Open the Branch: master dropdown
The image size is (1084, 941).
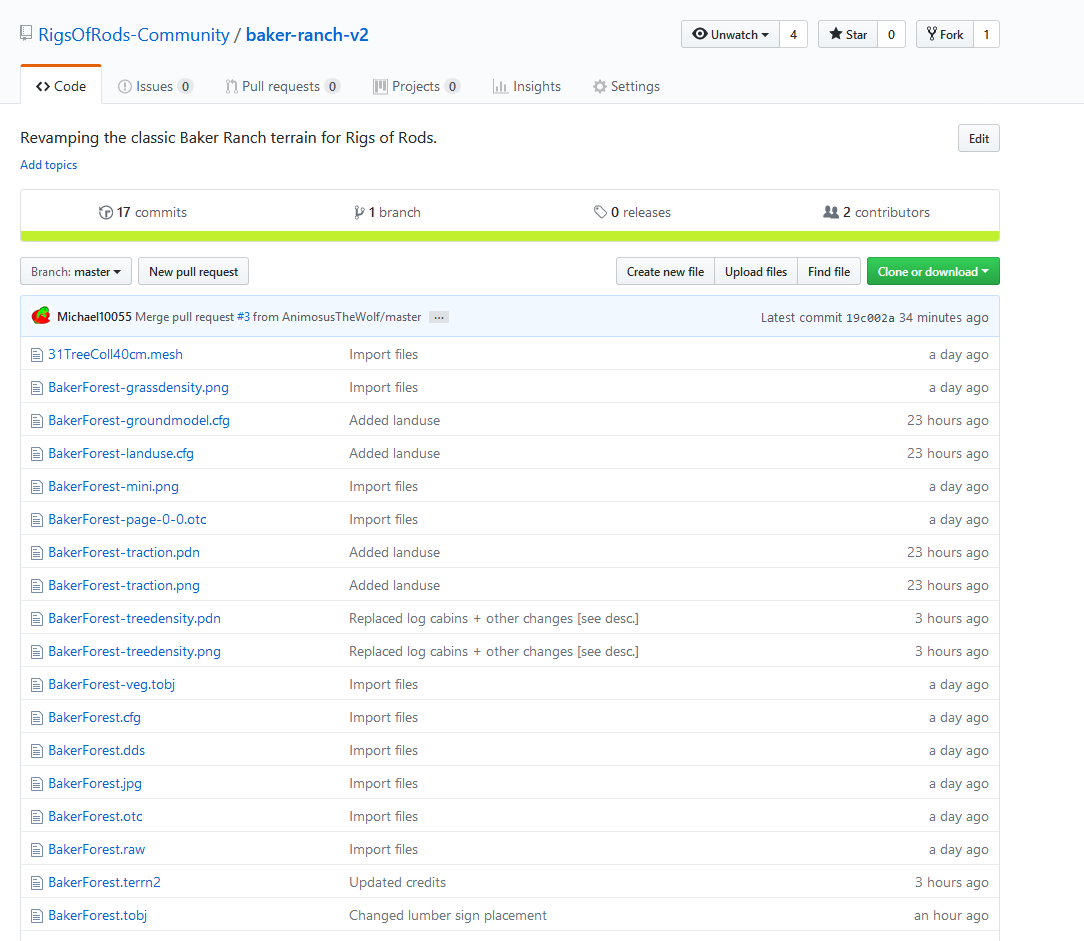click(76, 272)
